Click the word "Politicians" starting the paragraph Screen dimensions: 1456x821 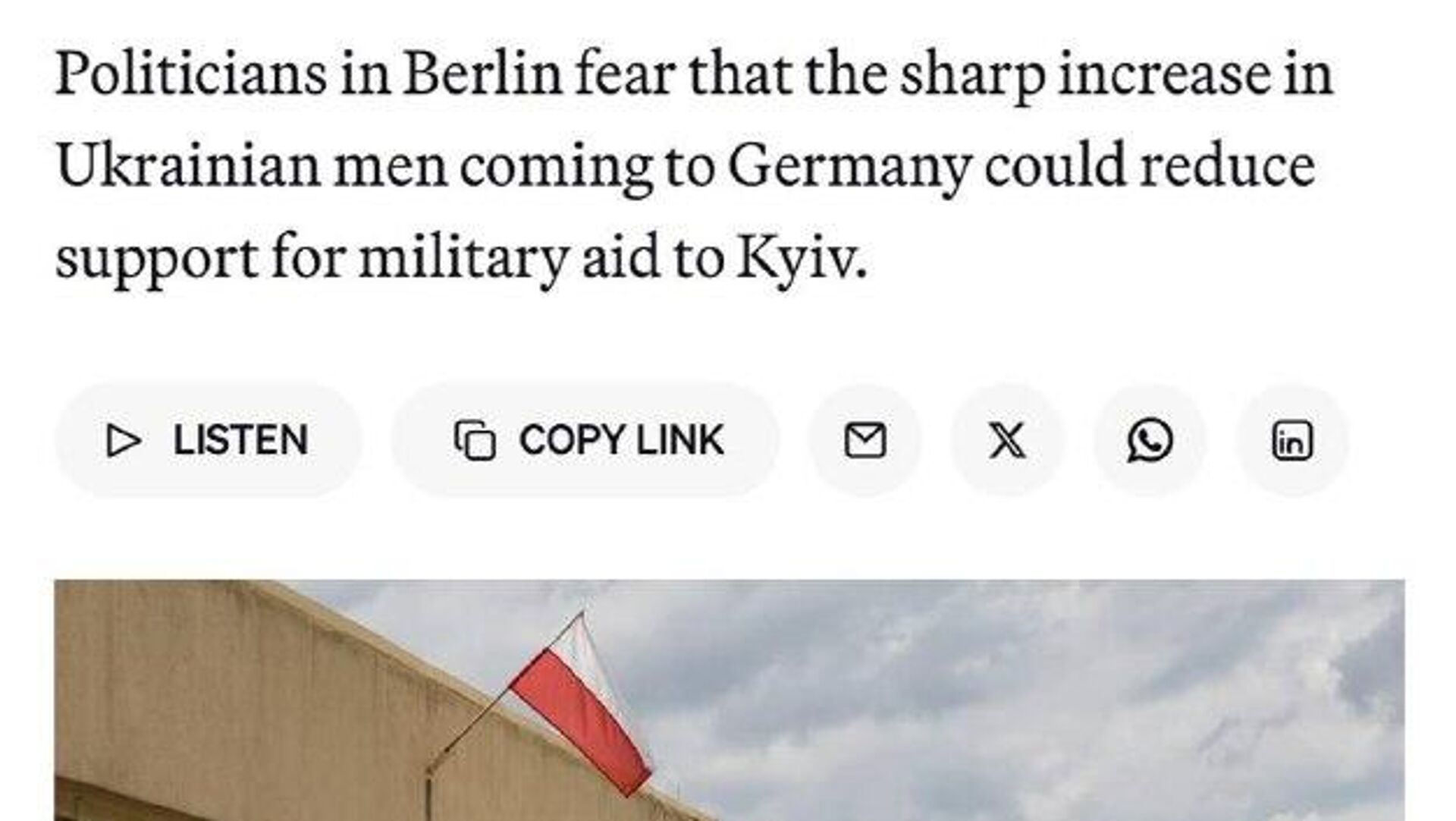tap(191, 74)
